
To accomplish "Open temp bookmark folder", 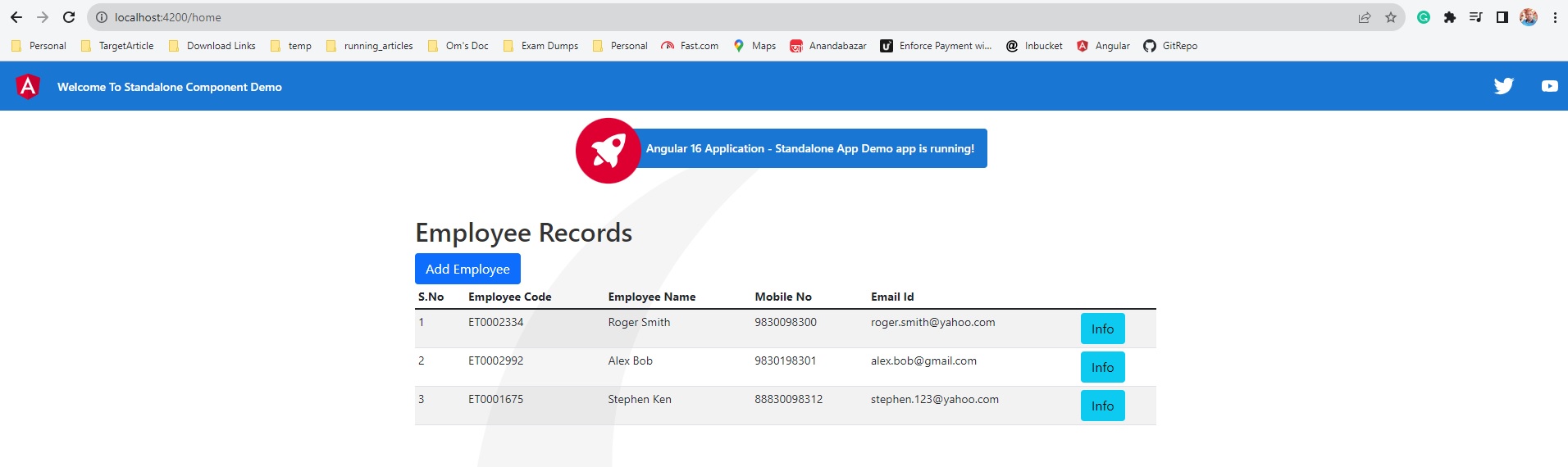I will click(x=291, y=46).
